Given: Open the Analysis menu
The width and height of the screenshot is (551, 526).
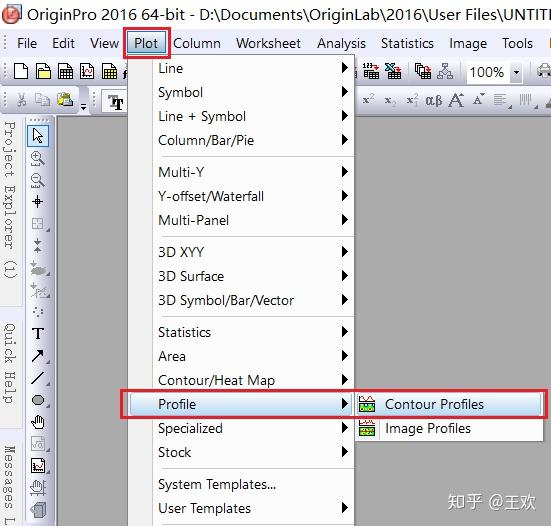Looking at the screenshot, I should pyautogui.click(x=341, y=43).
